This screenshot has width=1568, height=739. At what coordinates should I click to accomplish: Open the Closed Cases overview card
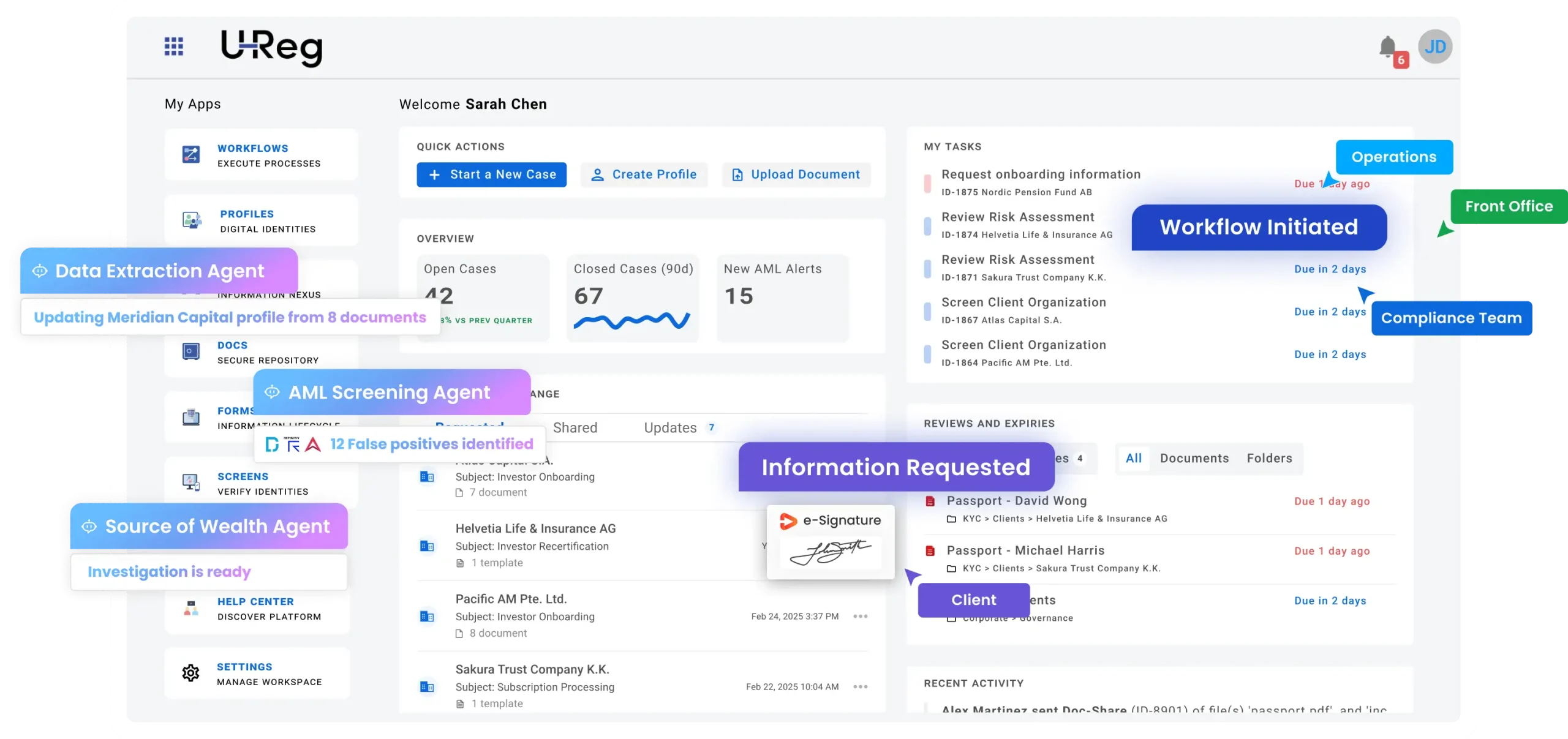633,298
